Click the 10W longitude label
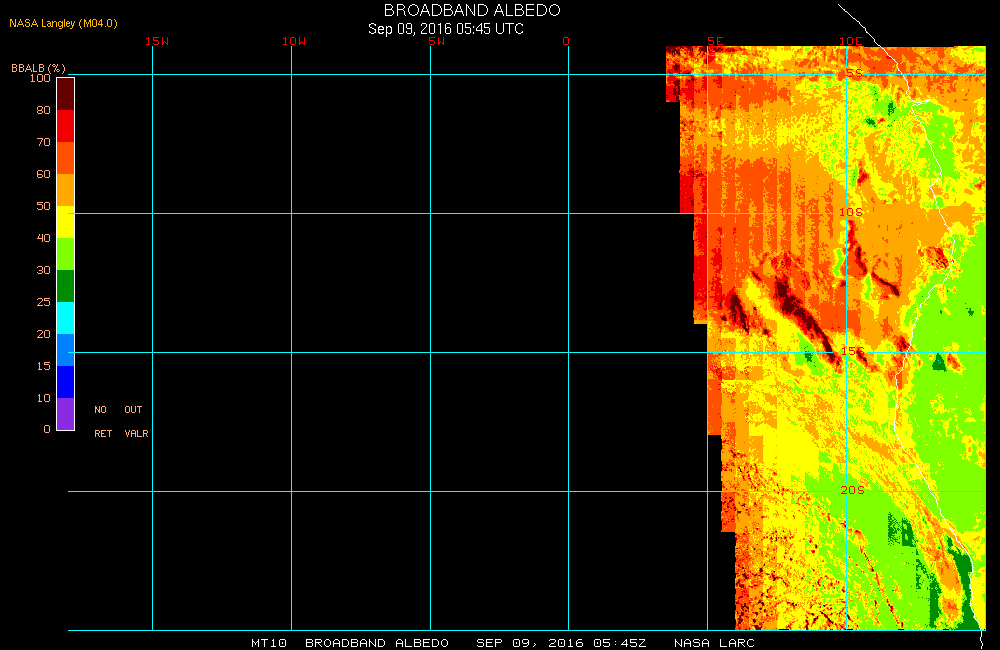Image resolution: width=1000 pixels, height=650 pixels. click(x=293, y=41)
